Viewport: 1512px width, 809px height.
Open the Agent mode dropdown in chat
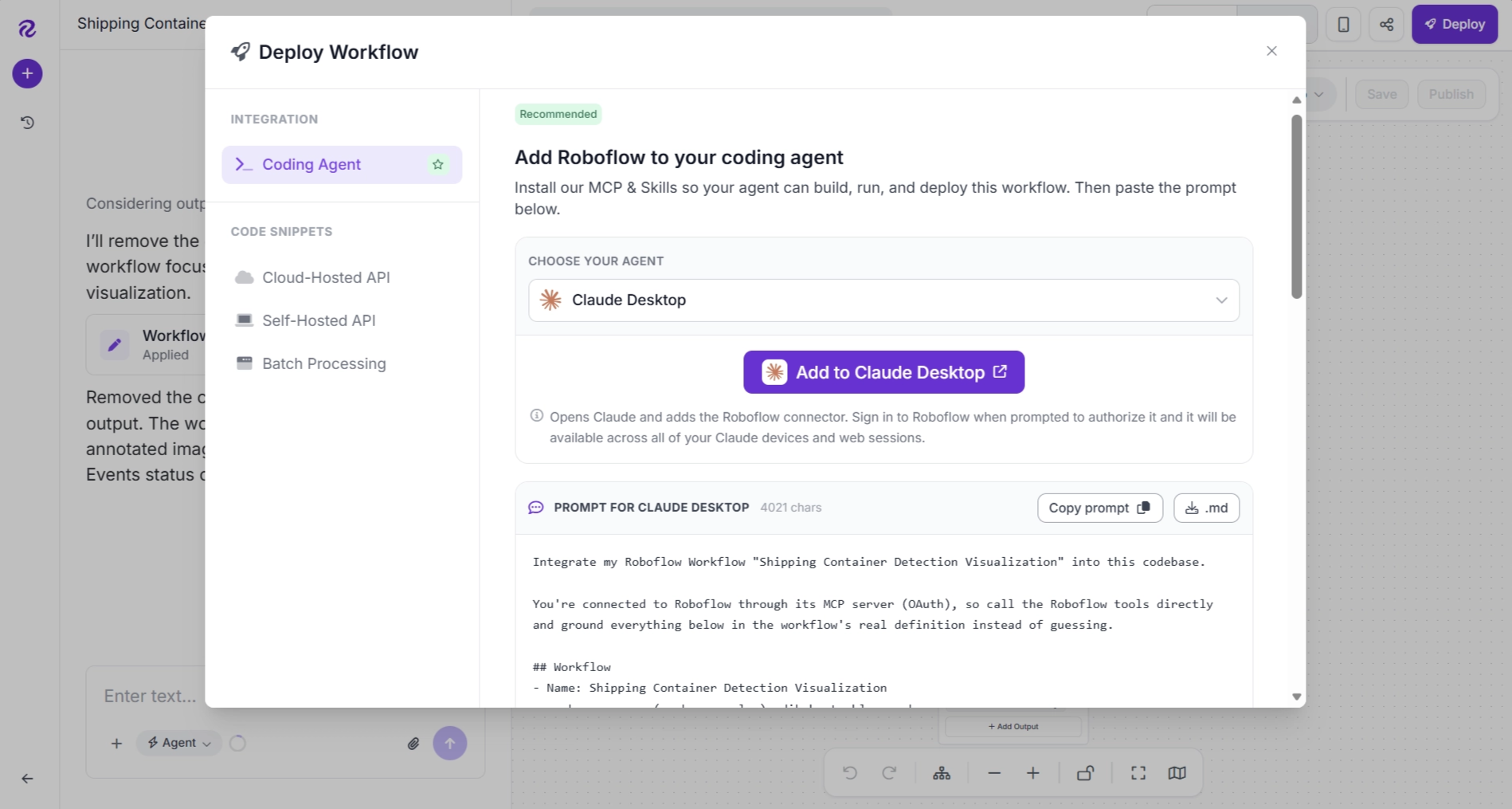point(178,743)
